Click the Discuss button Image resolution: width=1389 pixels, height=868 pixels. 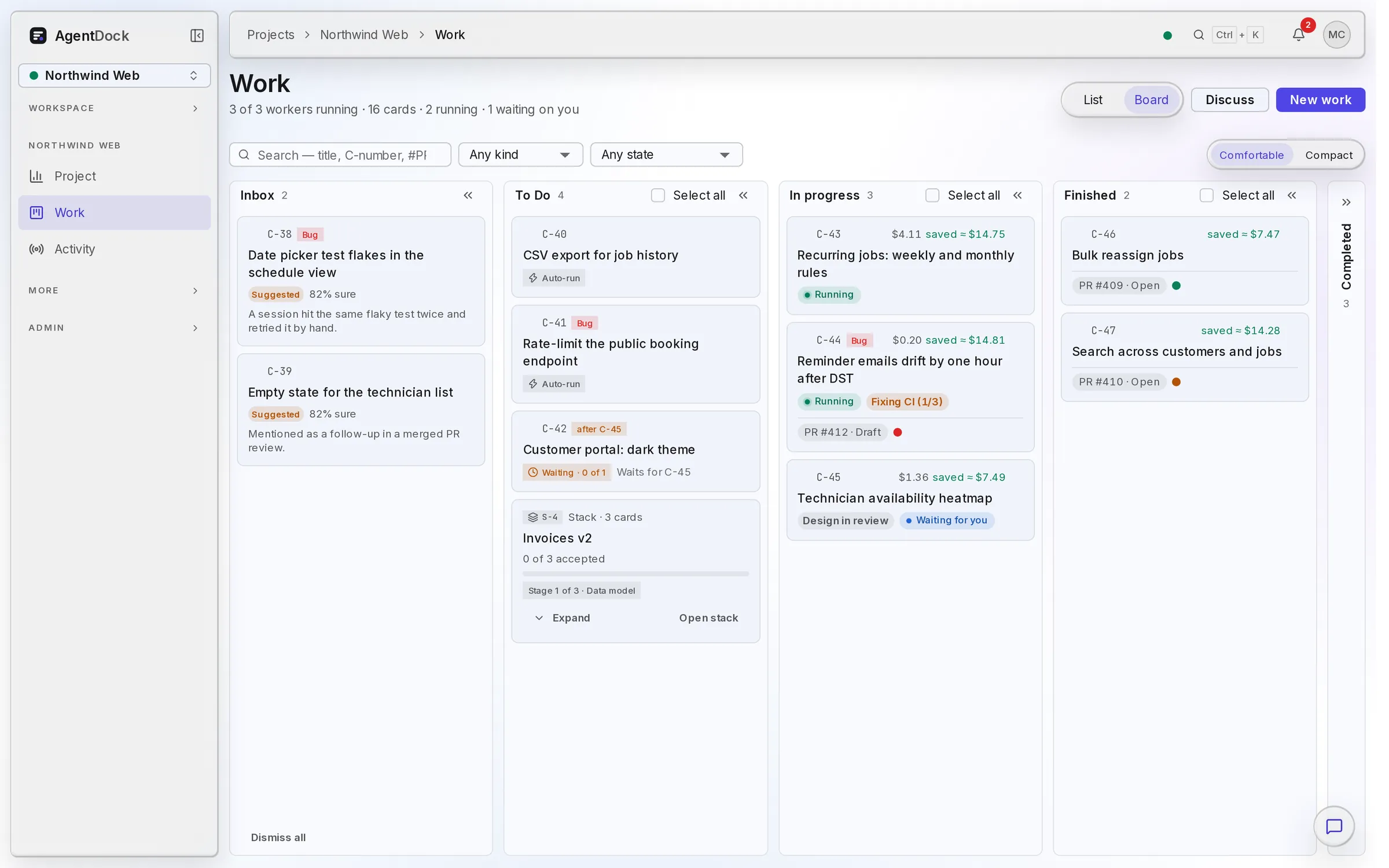(1229, 100)
